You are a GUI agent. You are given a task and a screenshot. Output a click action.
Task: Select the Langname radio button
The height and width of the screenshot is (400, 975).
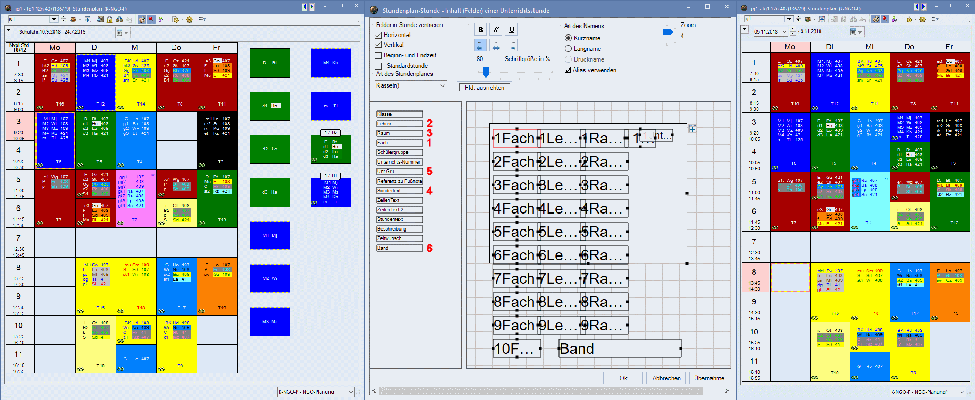pos(568,47)
